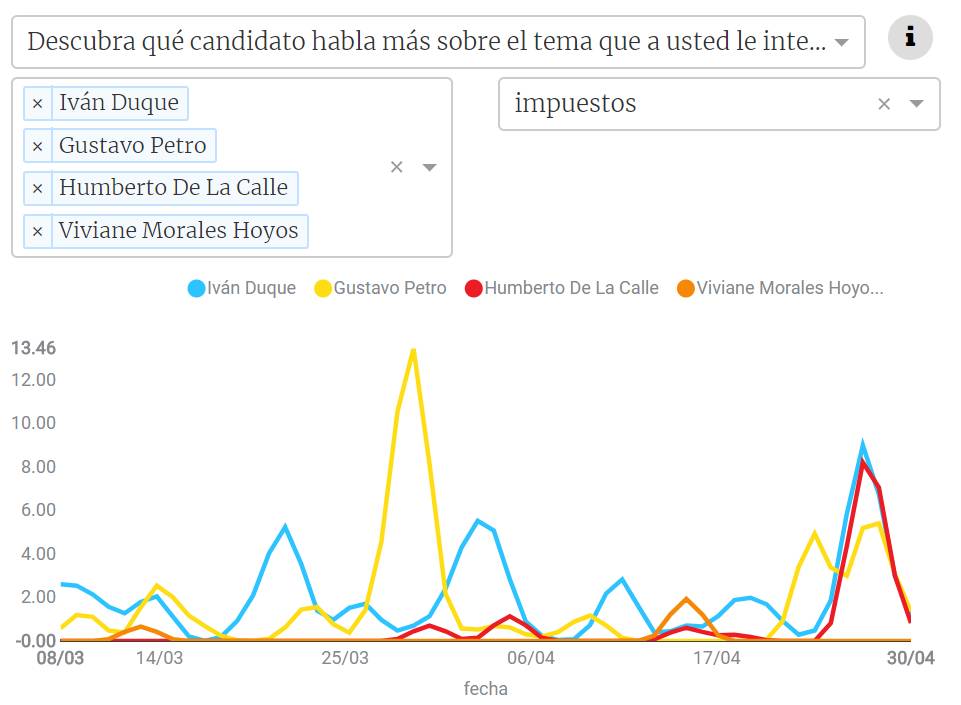
Task: Open the 'Descubra qué candidato' dropdown
Action: coord(842,42)
